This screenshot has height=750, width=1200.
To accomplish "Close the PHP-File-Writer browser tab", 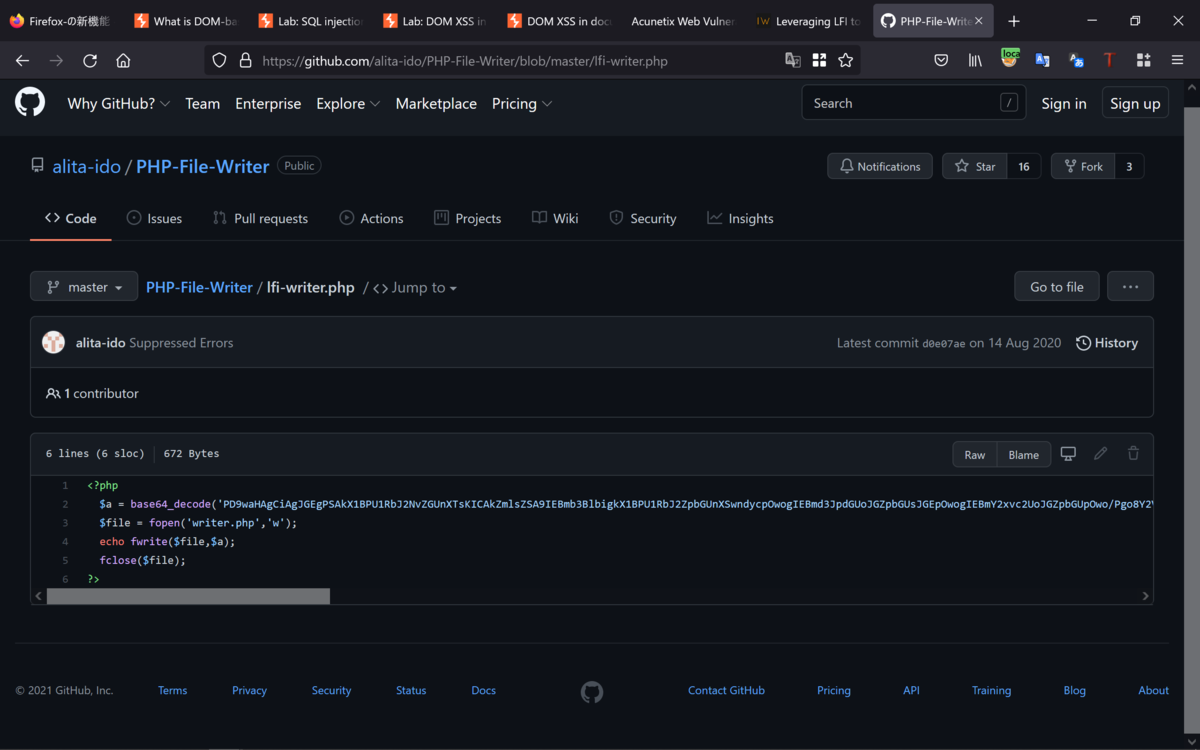I will [x=979, y=21].
